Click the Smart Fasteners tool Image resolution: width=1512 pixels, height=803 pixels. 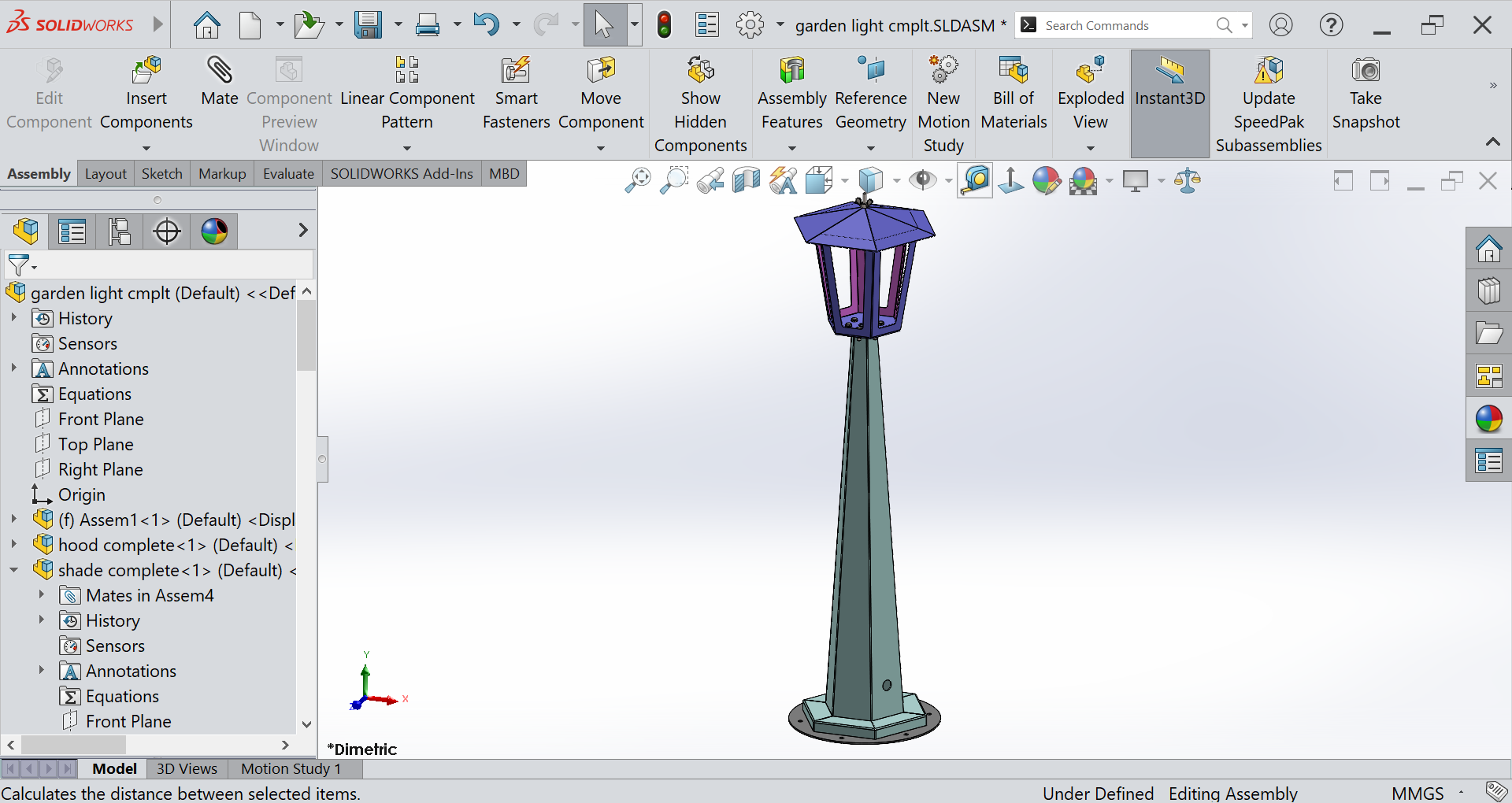tap(517, 93)
